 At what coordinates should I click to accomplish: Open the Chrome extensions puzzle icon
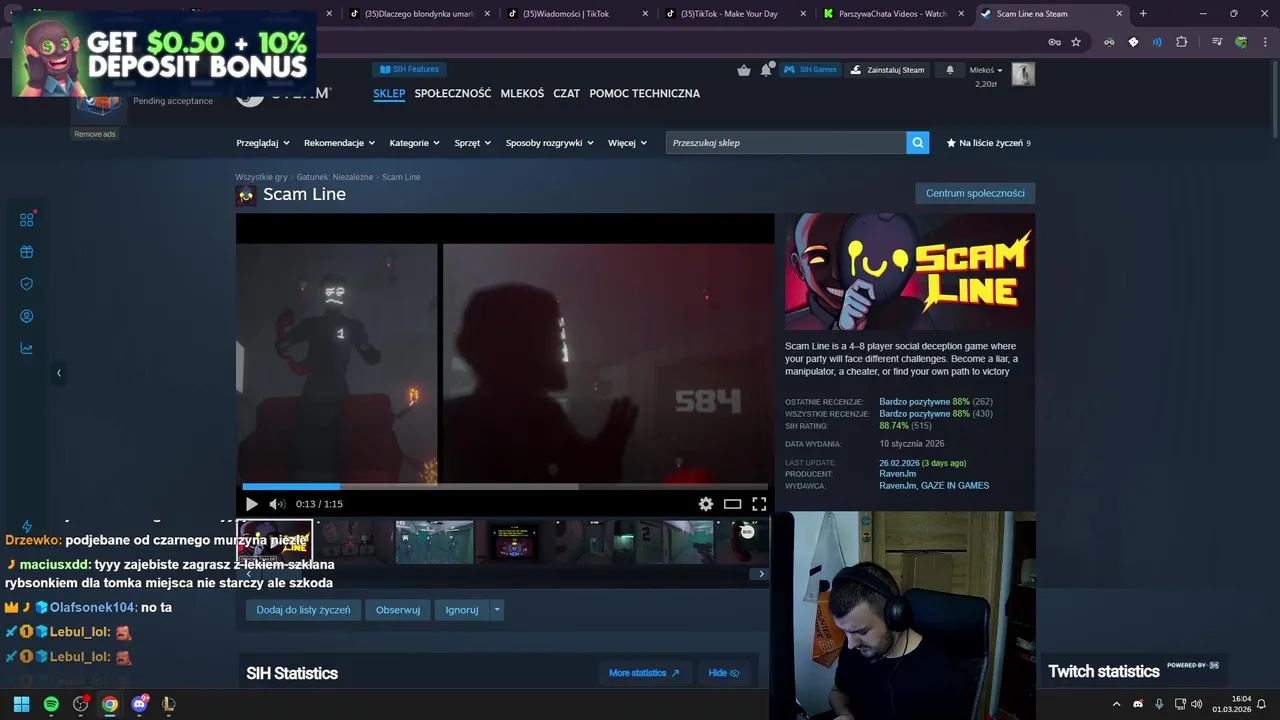1181,42
